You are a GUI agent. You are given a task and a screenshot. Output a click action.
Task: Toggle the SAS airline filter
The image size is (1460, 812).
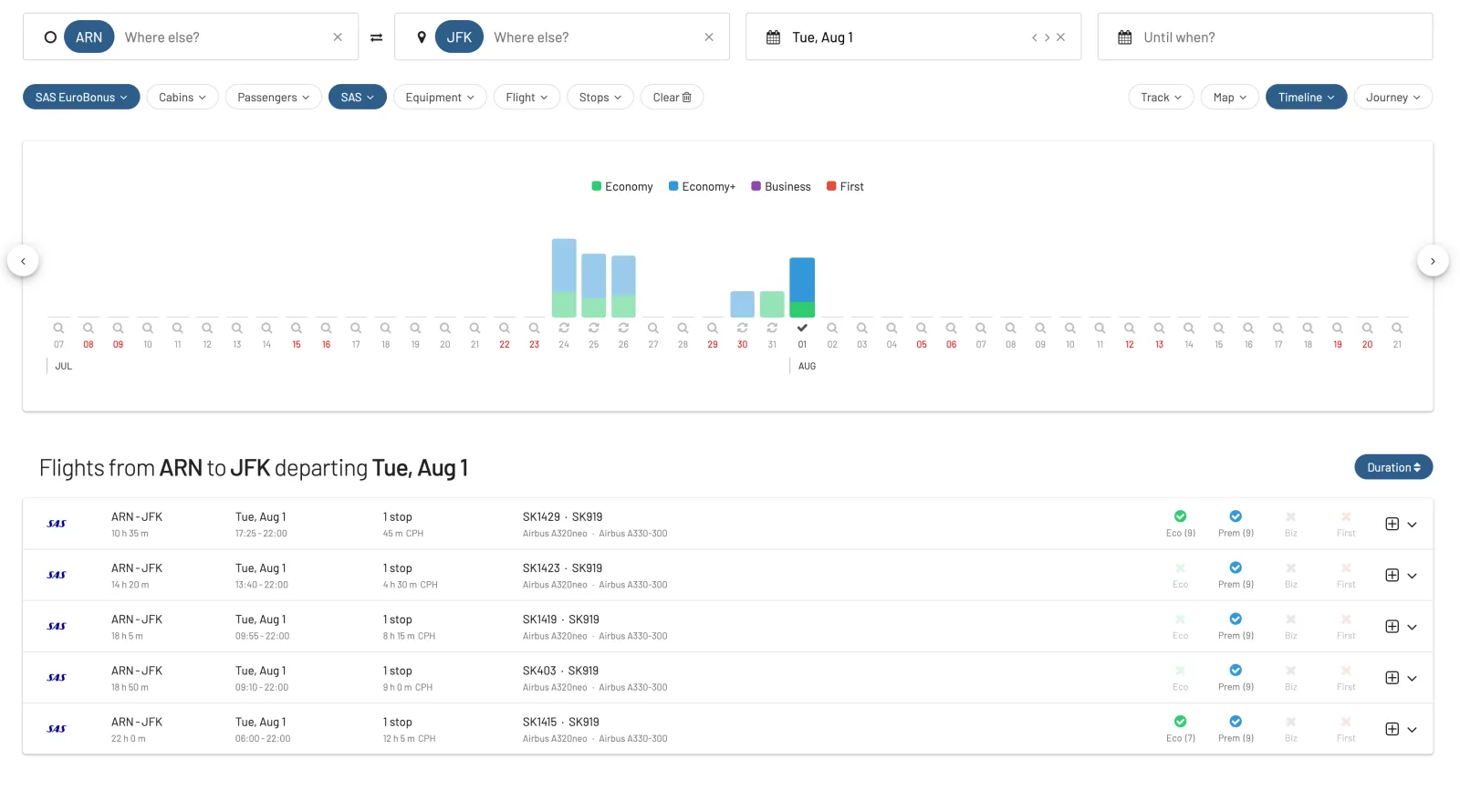[x=358, y=97]
